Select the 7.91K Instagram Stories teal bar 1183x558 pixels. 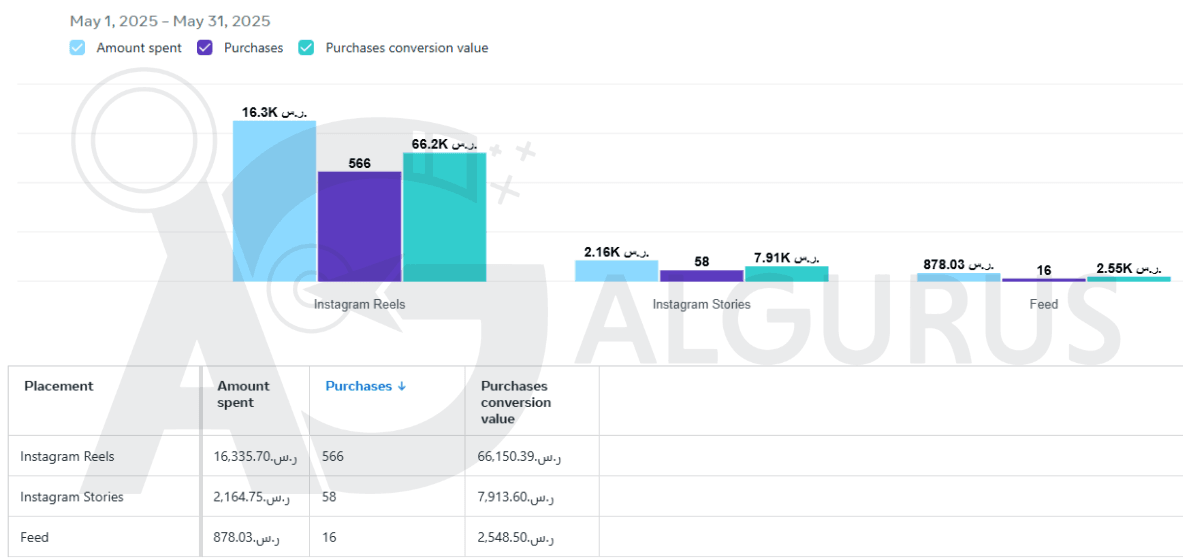pyautogui.click(x=786, y=274)
